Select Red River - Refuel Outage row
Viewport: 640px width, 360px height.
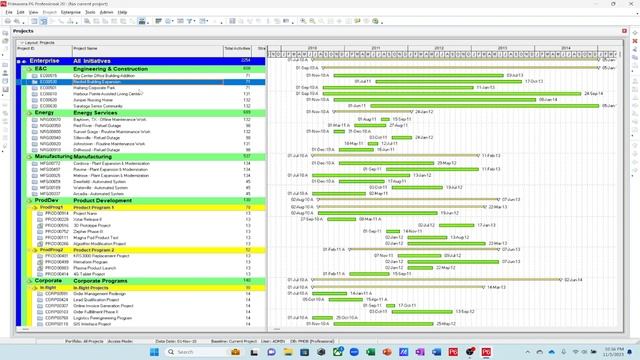point(141,126)
